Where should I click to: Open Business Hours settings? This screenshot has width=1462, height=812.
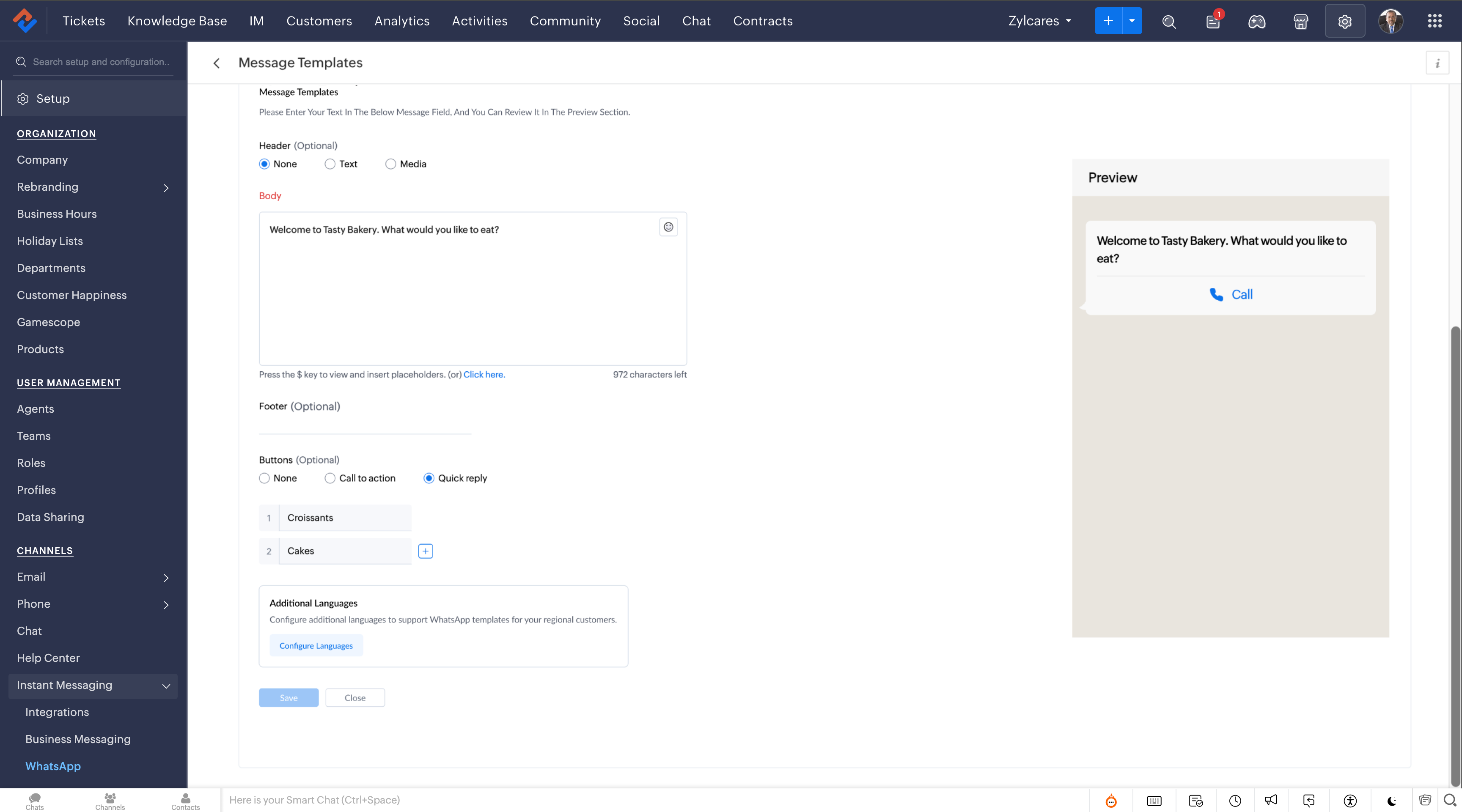point(57,214)
